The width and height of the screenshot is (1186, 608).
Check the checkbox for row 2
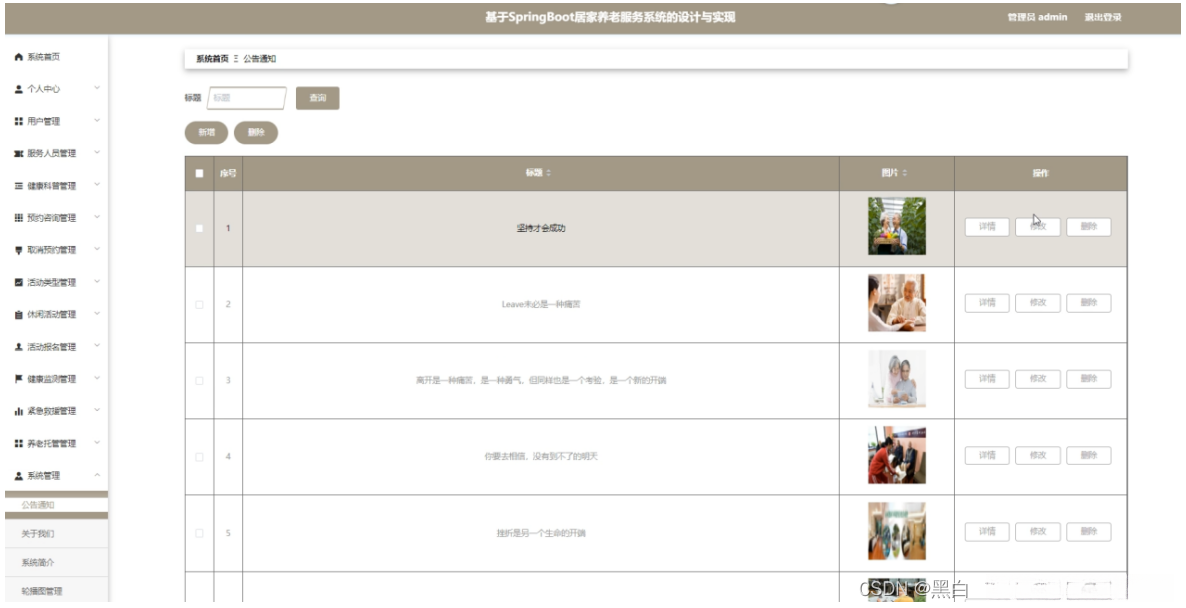point(200,305)
